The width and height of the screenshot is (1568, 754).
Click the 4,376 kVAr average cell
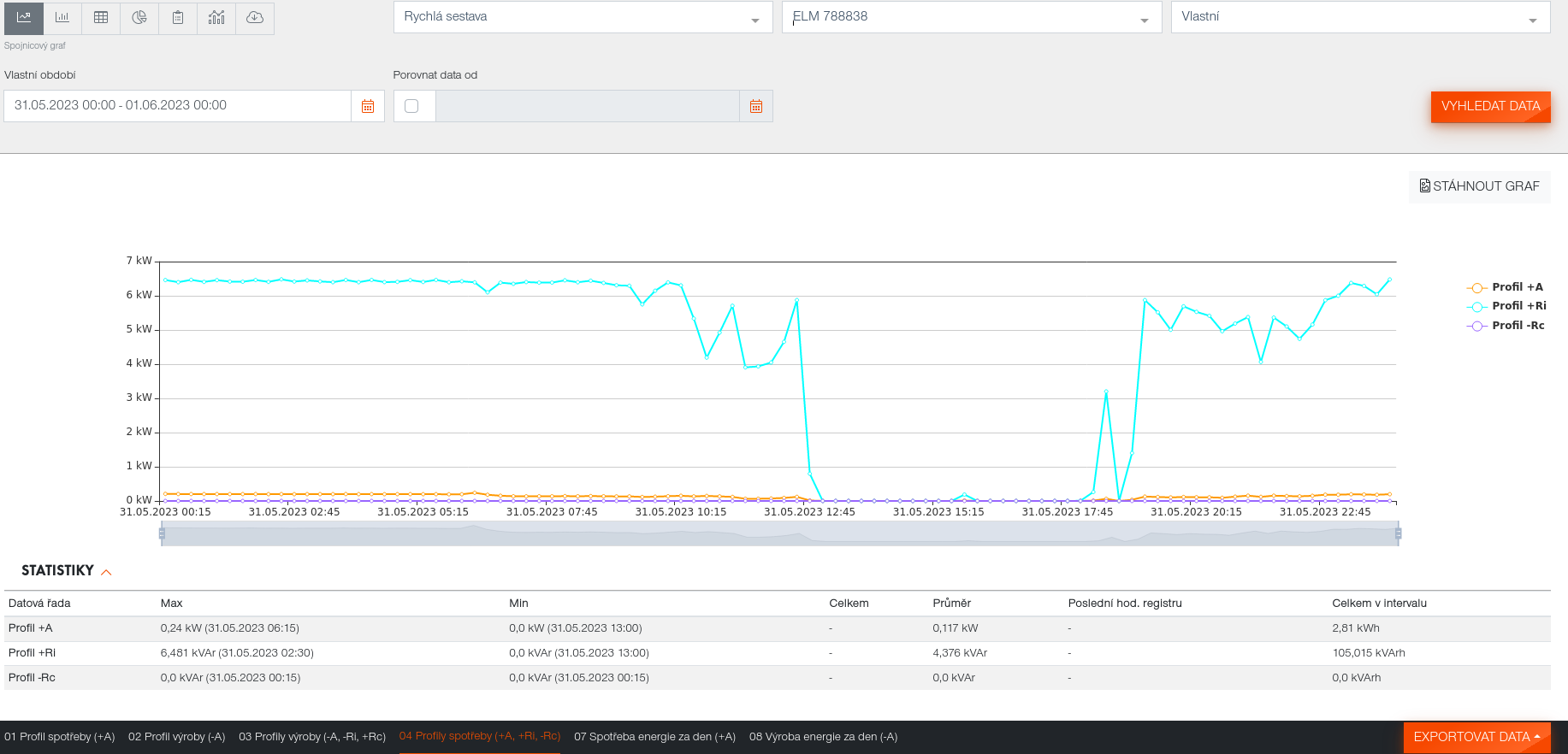click(x=960, y=653)
